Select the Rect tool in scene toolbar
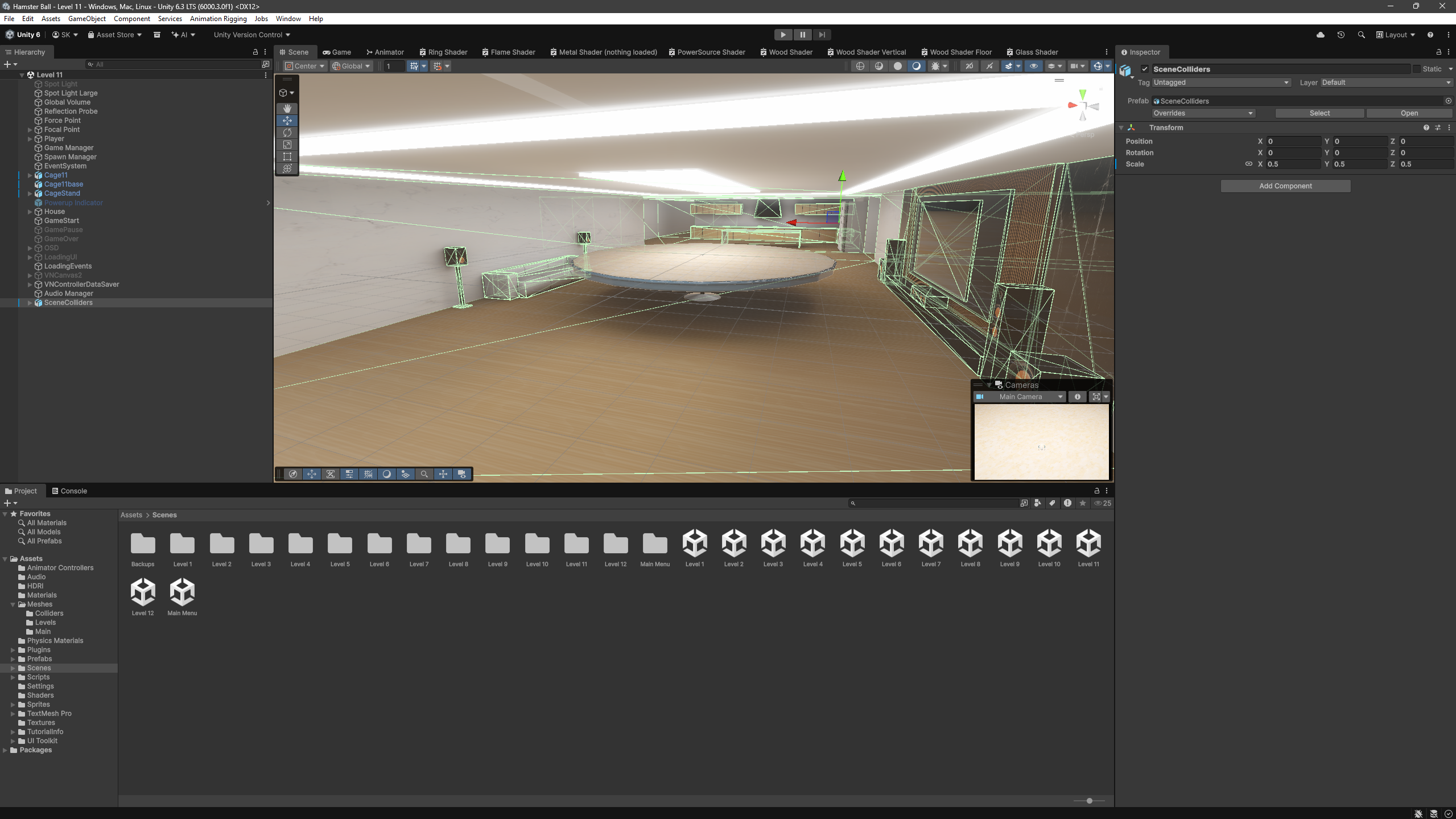 click(287, 157)
